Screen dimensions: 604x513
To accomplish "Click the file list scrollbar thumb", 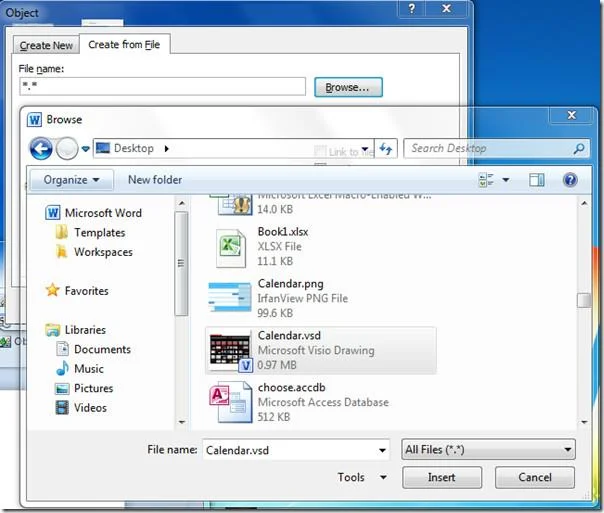I will point(584,300).
